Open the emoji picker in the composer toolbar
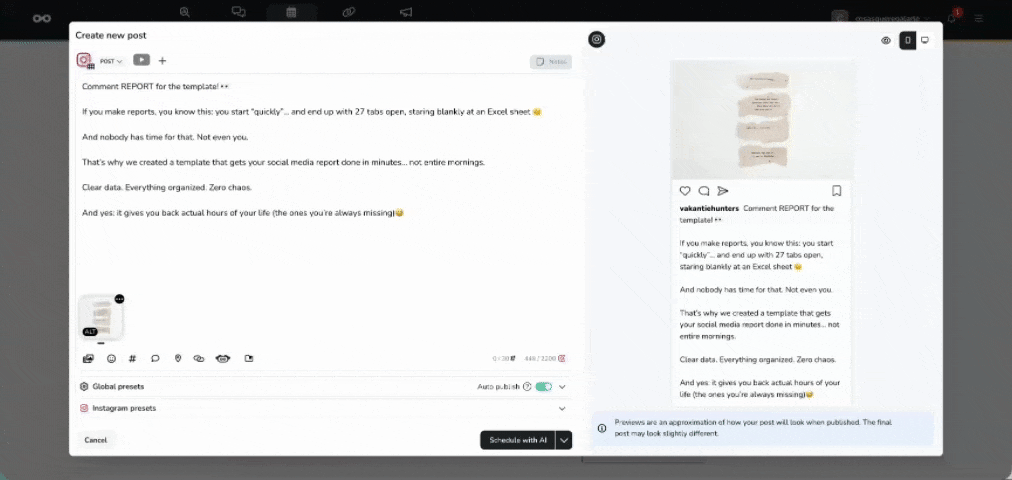1012x480 pixels. [111, 359]
